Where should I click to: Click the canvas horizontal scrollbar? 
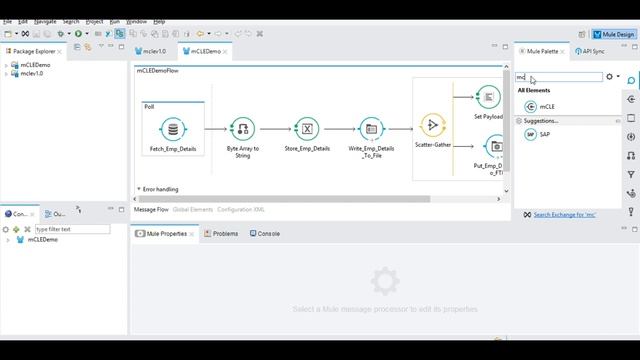pos(284,199)
